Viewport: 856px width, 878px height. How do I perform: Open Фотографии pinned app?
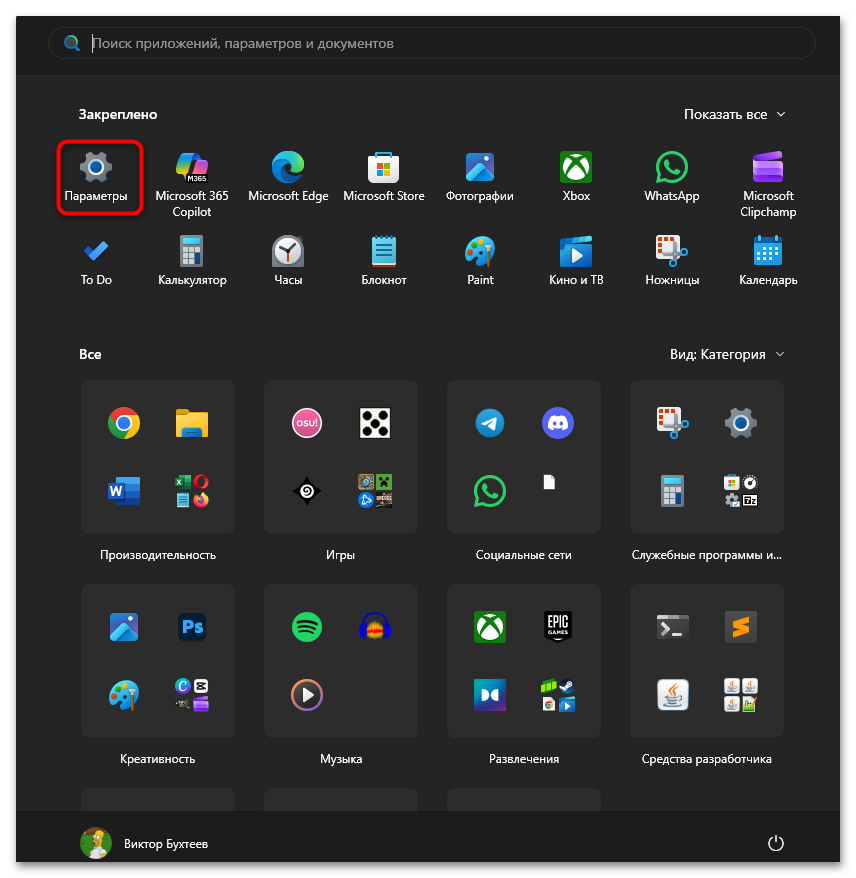click(x=480, y=177)
